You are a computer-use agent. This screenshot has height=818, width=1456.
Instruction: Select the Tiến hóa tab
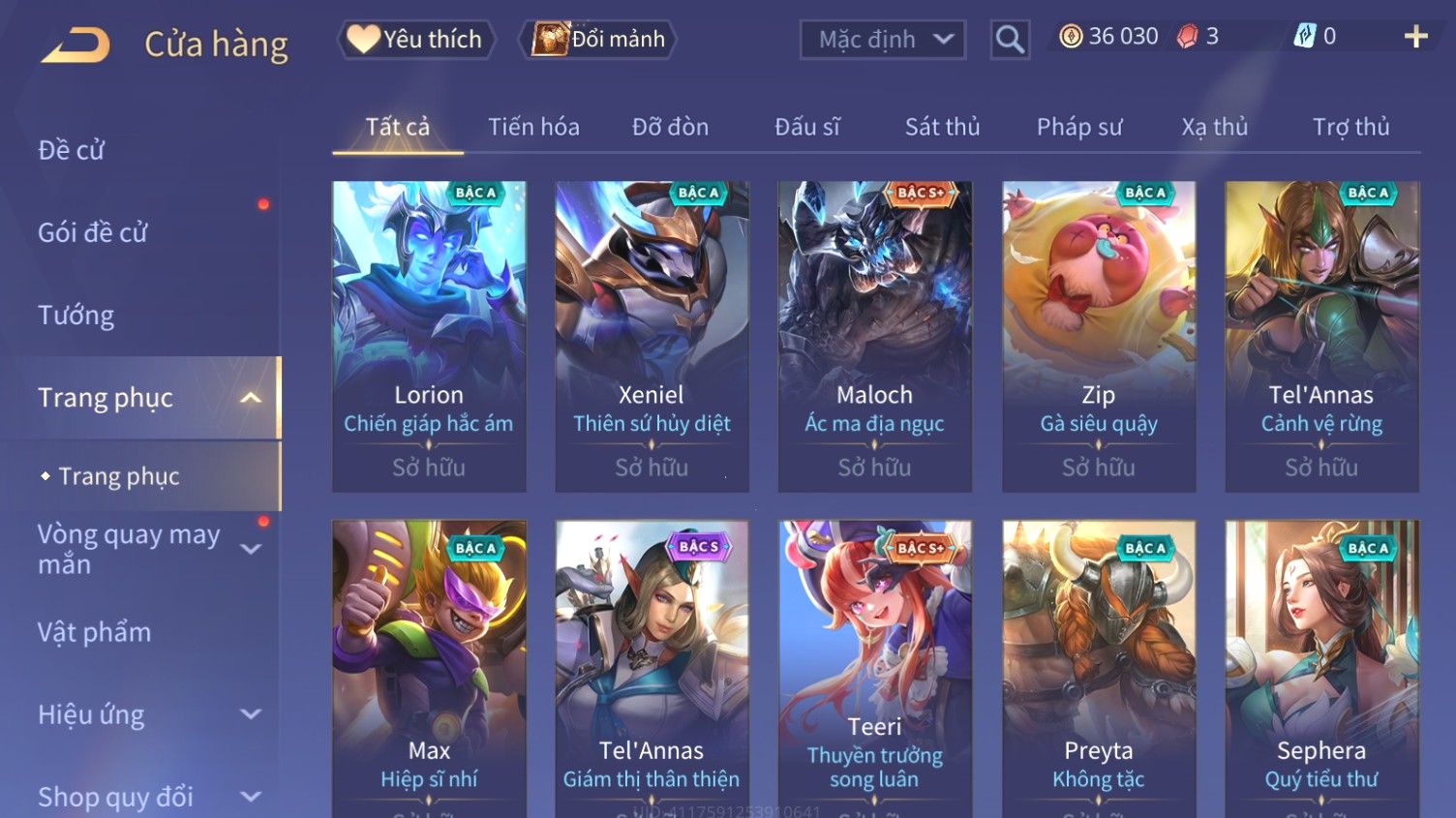[533, 127]
